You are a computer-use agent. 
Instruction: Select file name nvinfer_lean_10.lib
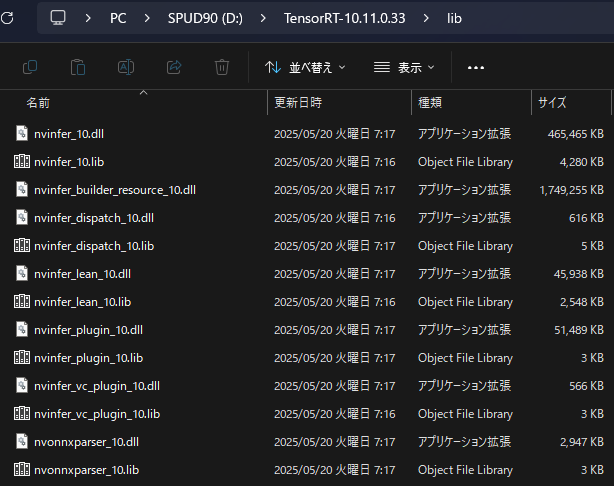(83, 302)
